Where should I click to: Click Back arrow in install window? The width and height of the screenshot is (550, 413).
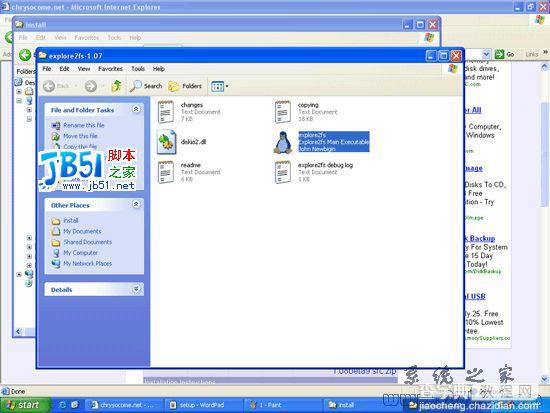pos(25,55)
